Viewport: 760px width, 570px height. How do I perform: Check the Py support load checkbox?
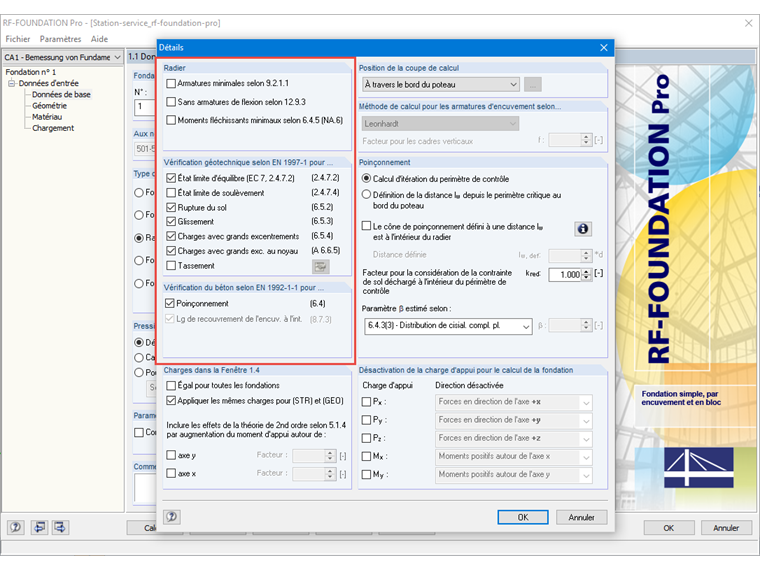tap(366, 420)
